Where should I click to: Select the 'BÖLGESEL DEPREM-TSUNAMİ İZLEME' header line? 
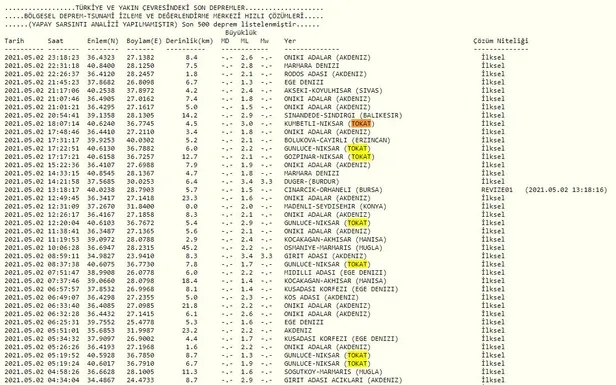[x=164, y=16]
